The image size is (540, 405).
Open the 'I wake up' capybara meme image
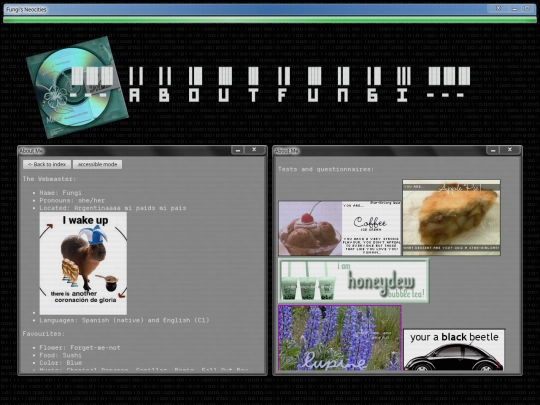(x=83, y=263)
